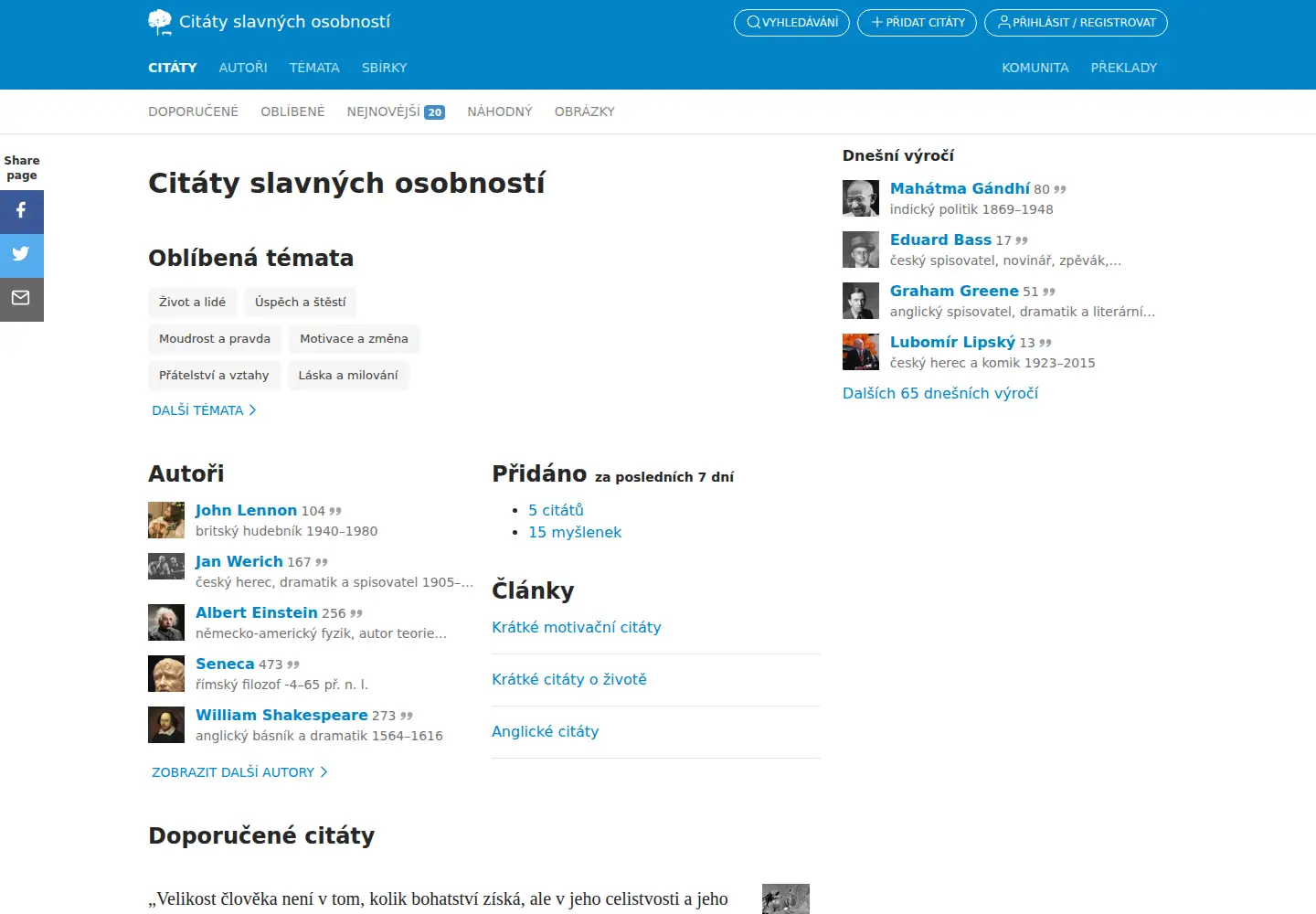
Task: Share page on Twitter
Action: 22,255
